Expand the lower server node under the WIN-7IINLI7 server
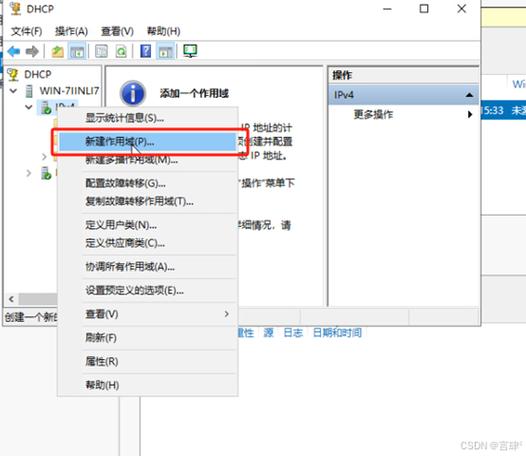 tap(29, 173)
